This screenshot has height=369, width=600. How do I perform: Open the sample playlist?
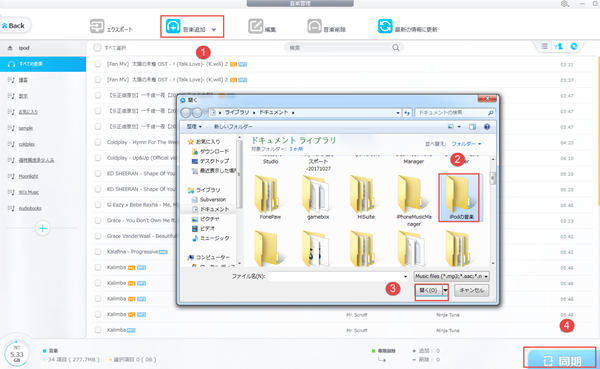click(x=26, y=128)
